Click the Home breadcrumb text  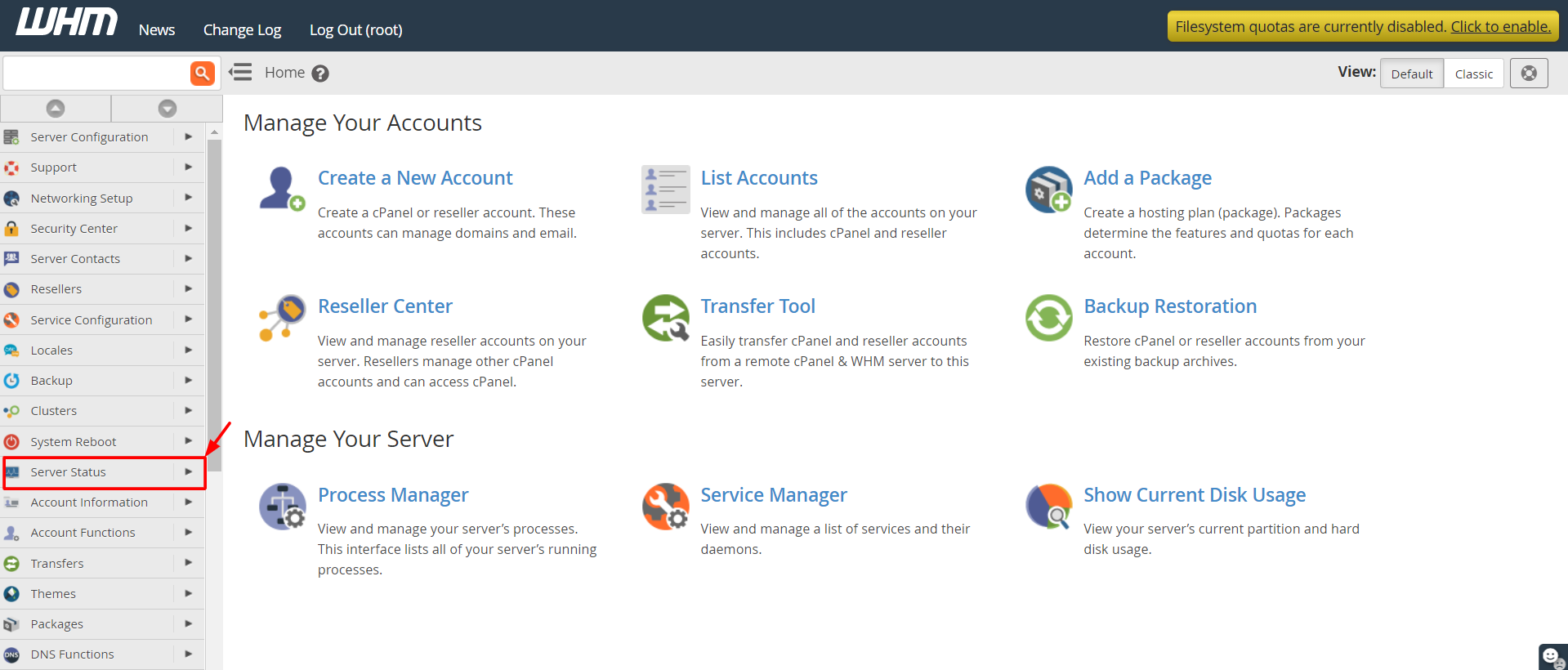point(284,73)
